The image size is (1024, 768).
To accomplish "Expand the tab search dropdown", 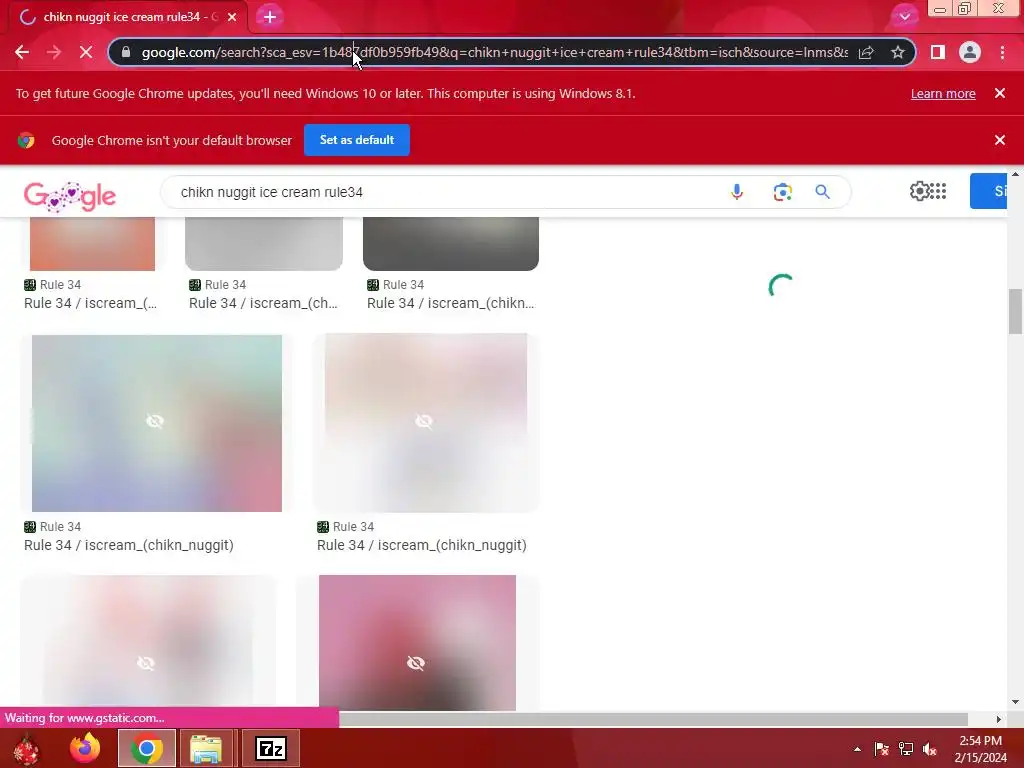I will click(x=904, y=17).
